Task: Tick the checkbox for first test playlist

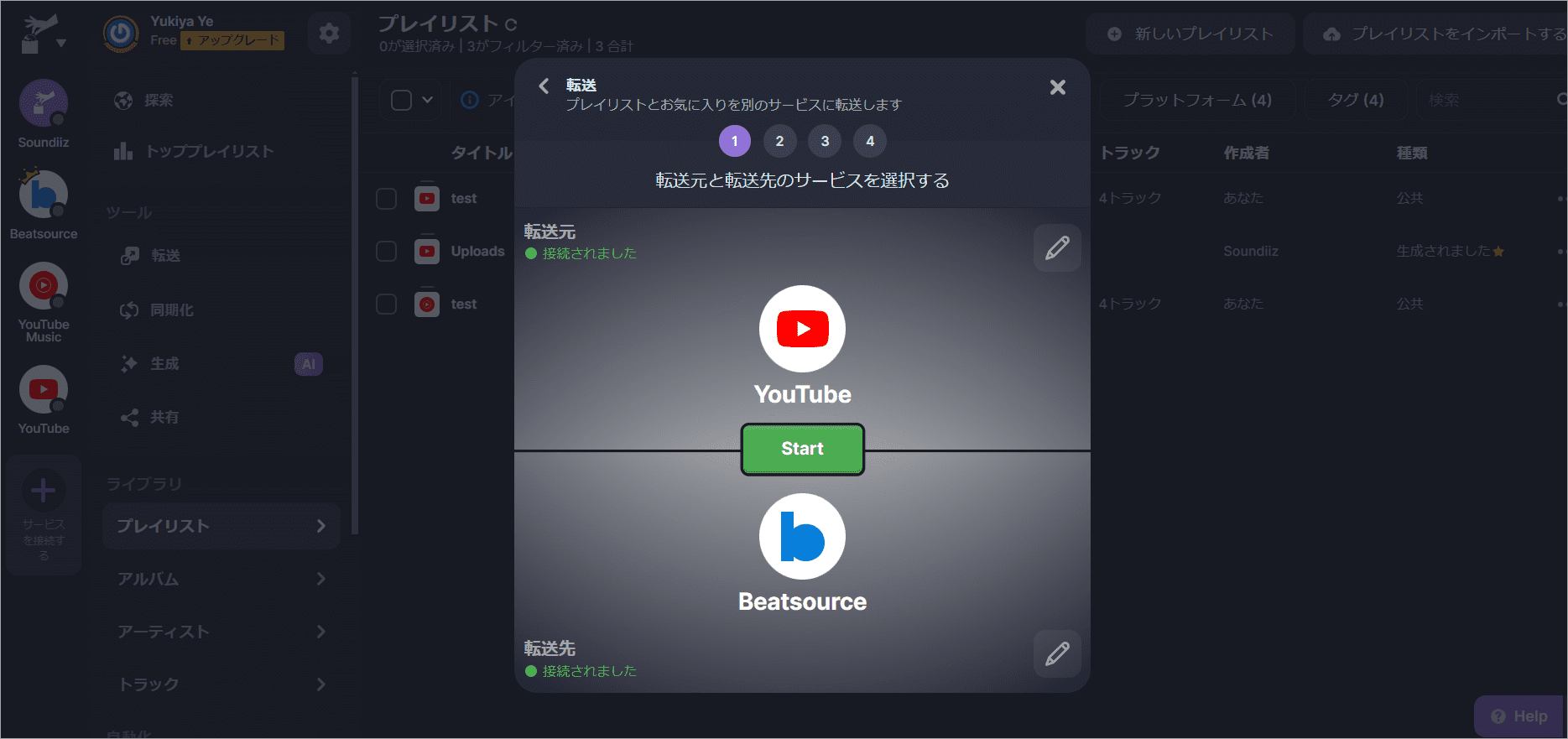Action: point(386,199)
